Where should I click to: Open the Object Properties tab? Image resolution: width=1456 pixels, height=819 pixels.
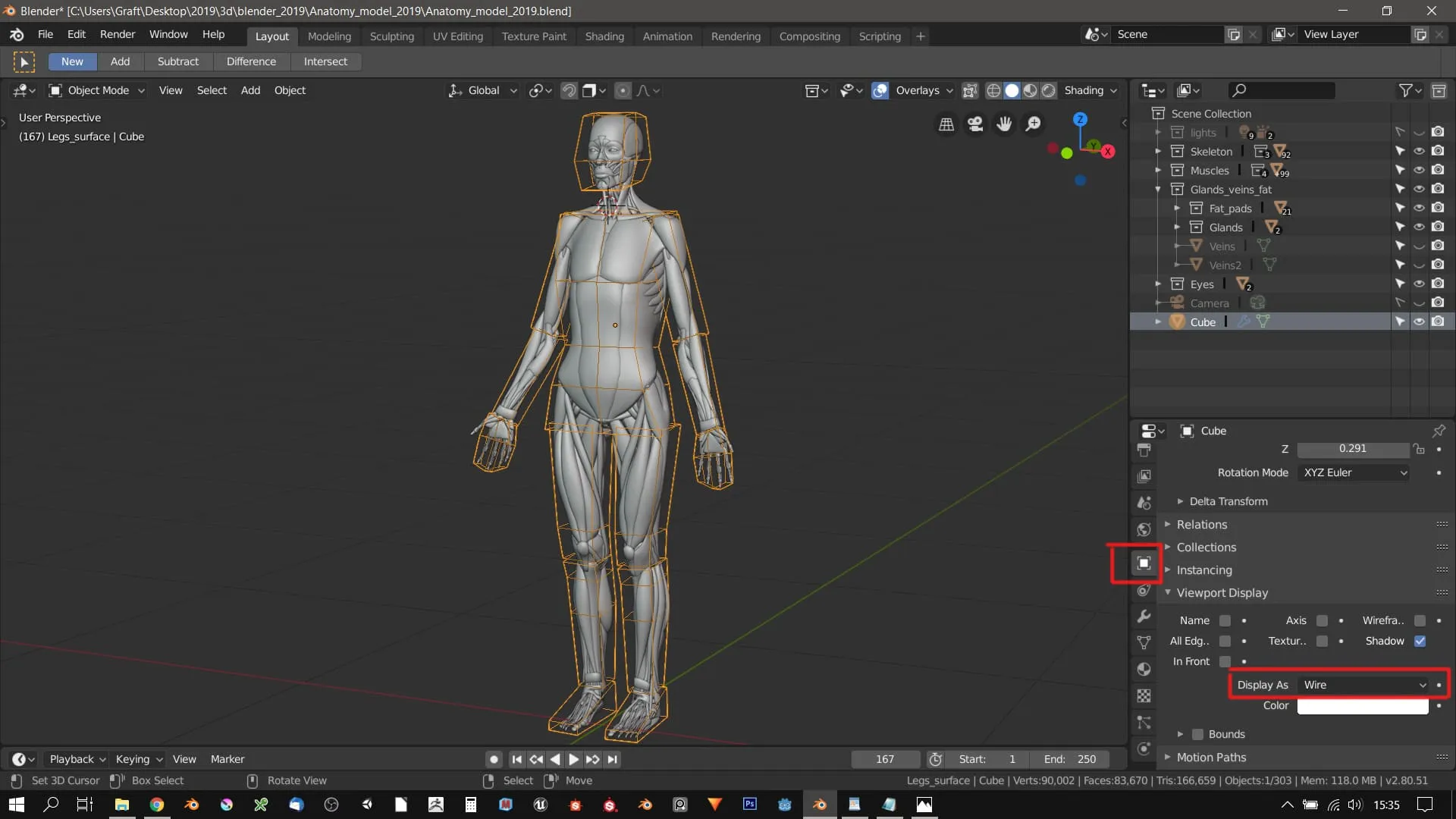coord(1144,563)
